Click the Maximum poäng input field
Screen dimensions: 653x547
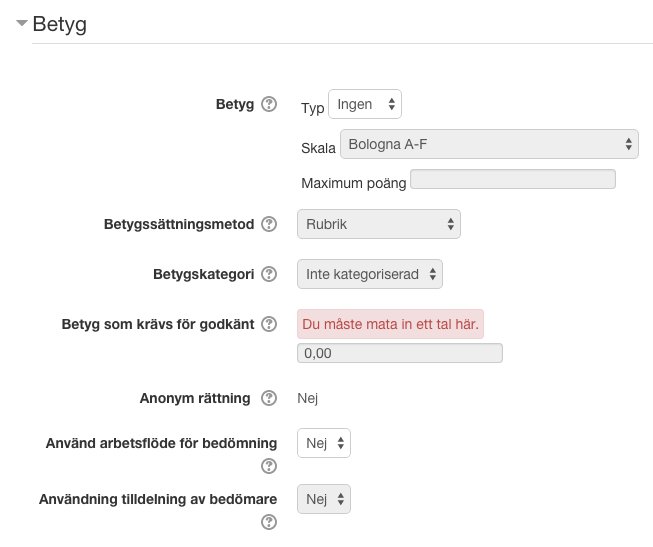513,179
